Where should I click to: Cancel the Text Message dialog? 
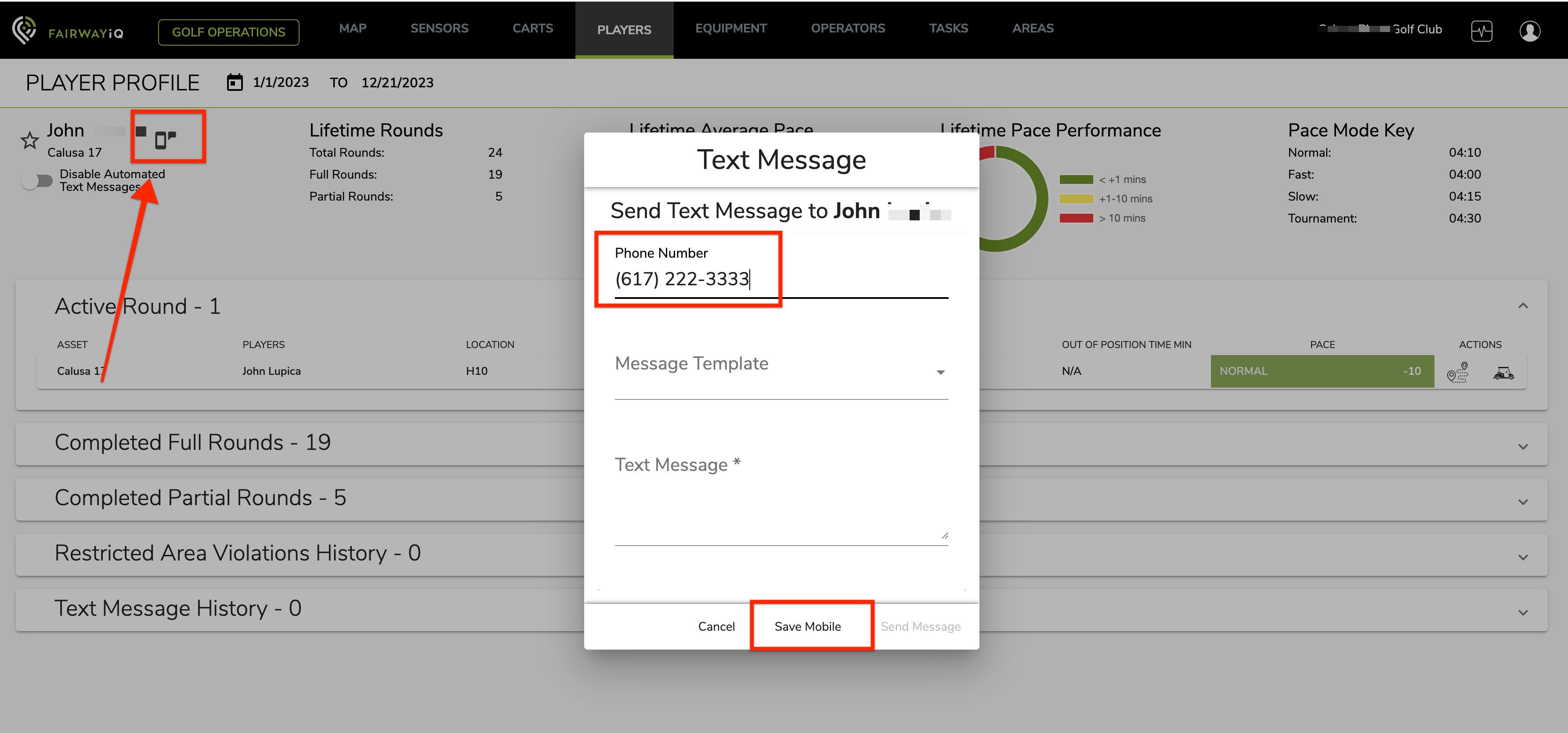[x=716, y=626]
